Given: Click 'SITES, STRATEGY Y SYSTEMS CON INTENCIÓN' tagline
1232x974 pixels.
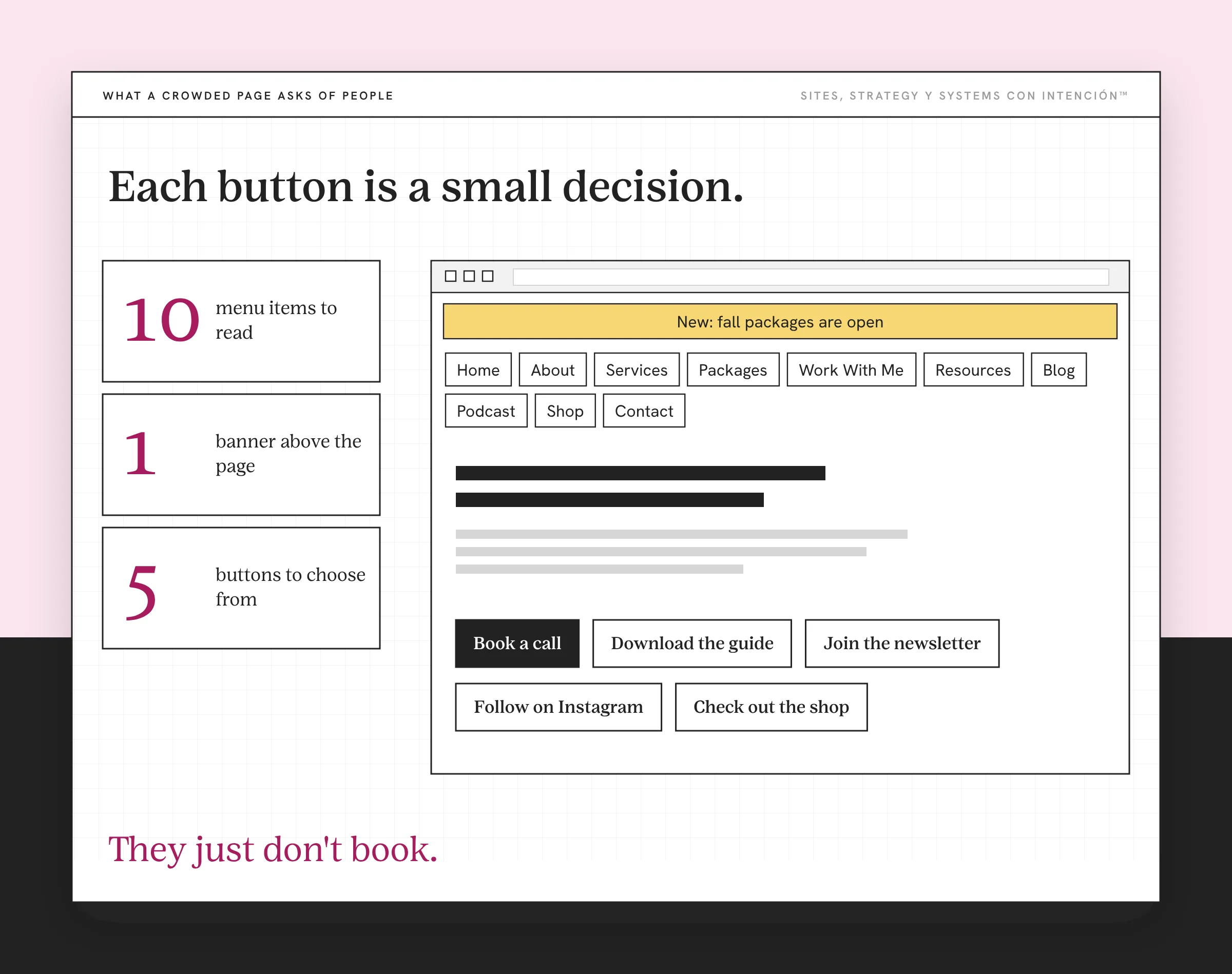Looking at the screenshot, I should pyautogui.click(x=964, y=96).
